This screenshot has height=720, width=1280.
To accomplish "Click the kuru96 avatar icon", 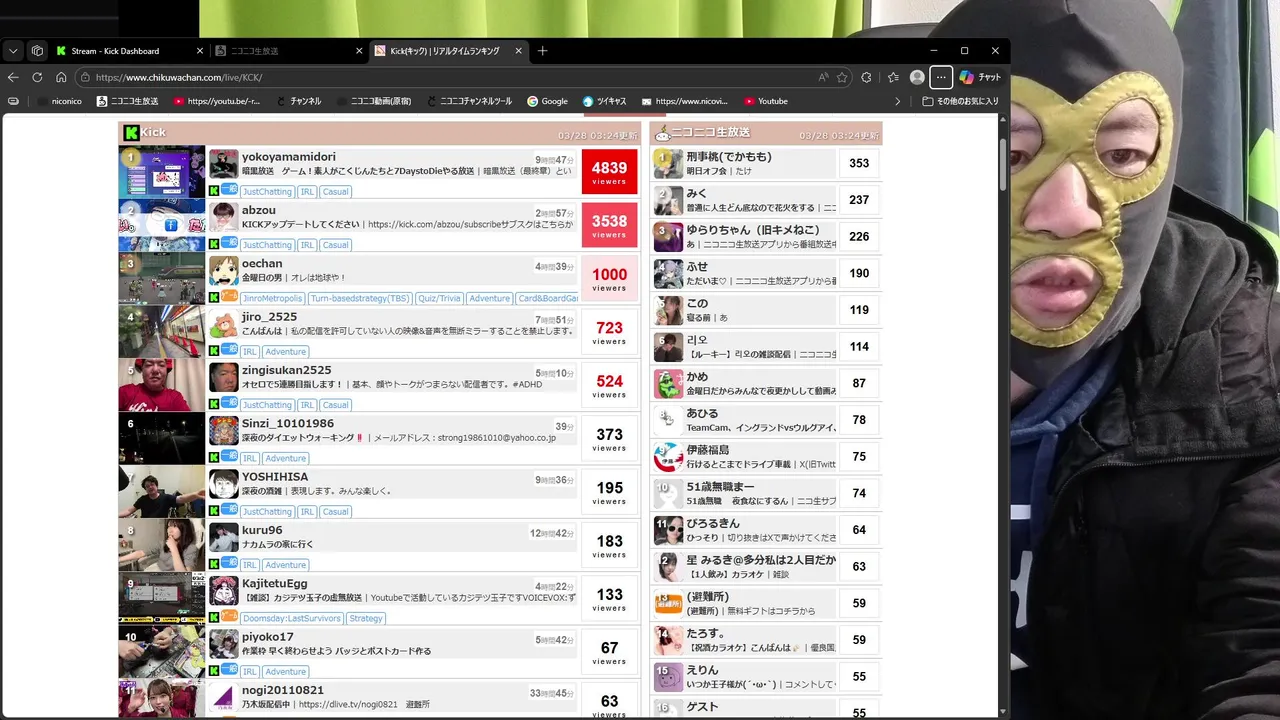I will (224, 538).
